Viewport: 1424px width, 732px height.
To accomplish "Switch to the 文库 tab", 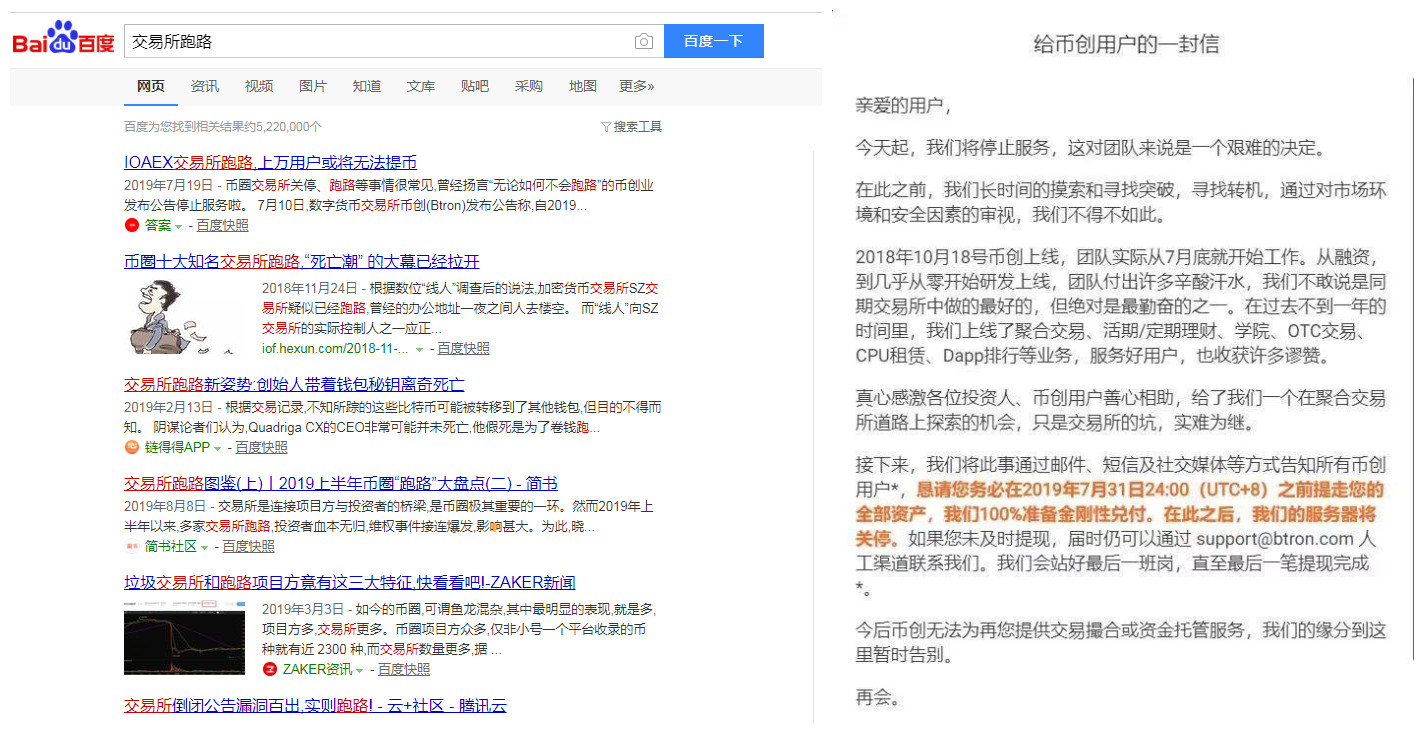I will (x=421, y=86).
